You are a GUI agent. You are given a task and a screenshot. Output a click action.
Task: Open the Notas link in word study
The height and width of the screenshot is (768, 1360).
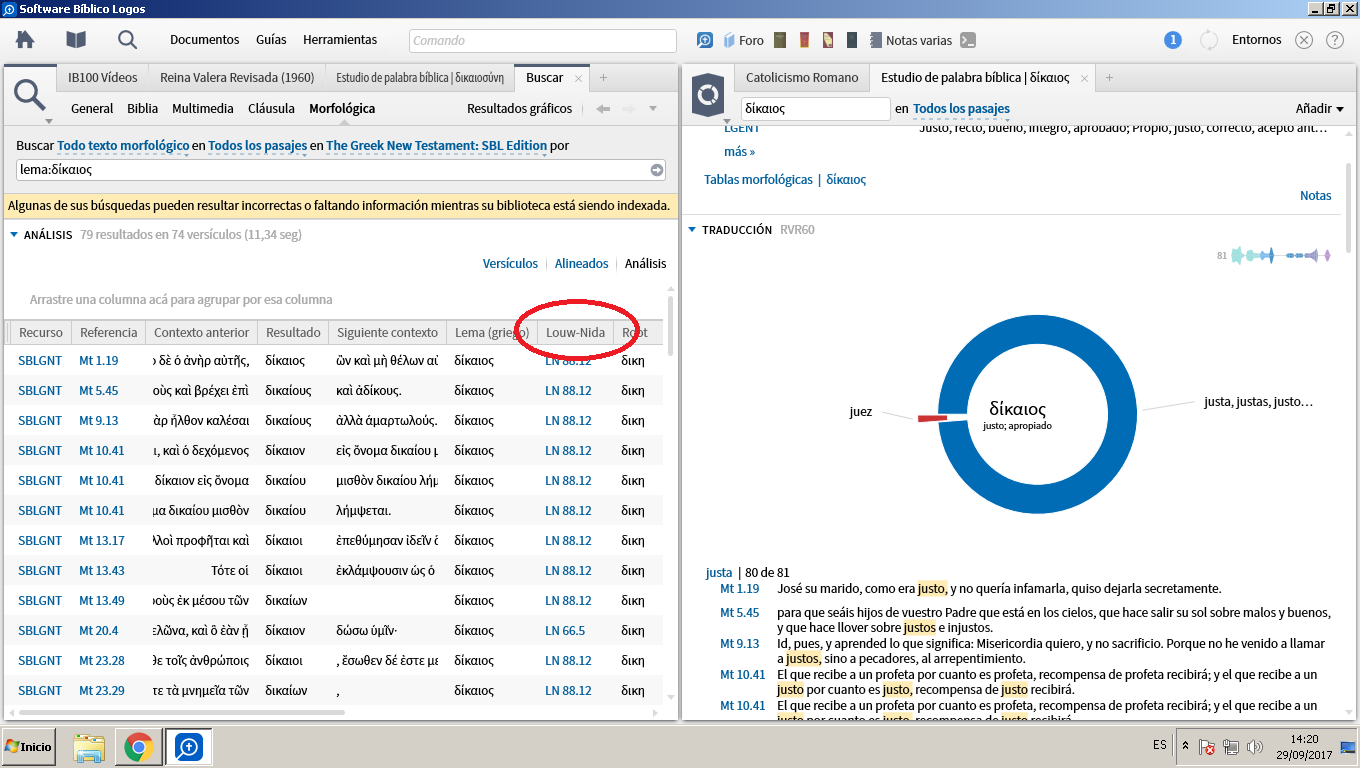[1316, 195]
